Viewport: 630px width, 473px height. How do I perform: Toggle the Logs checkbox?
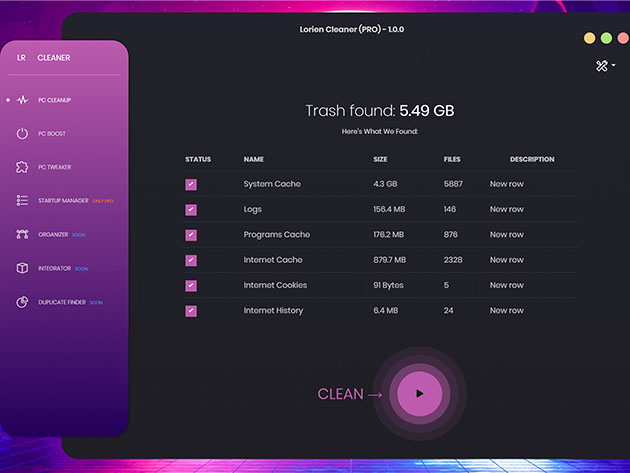point(191,210)
